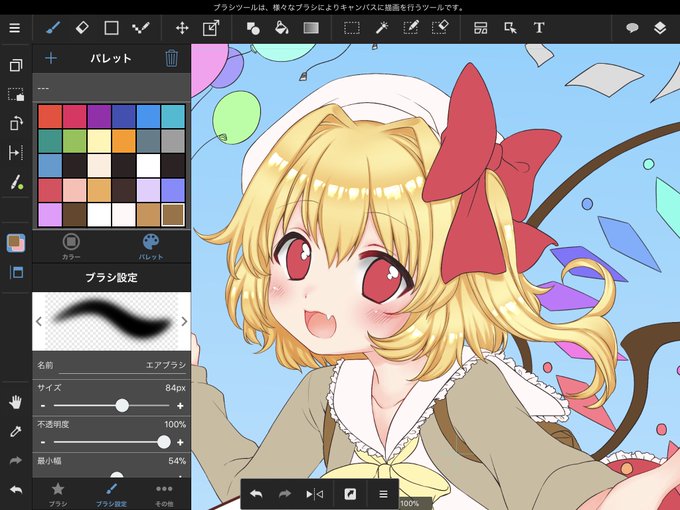Image resolution: width=680 pixels, height=510 pixels.
Task: Open the hamburger main menu
Action: point(15,28)
